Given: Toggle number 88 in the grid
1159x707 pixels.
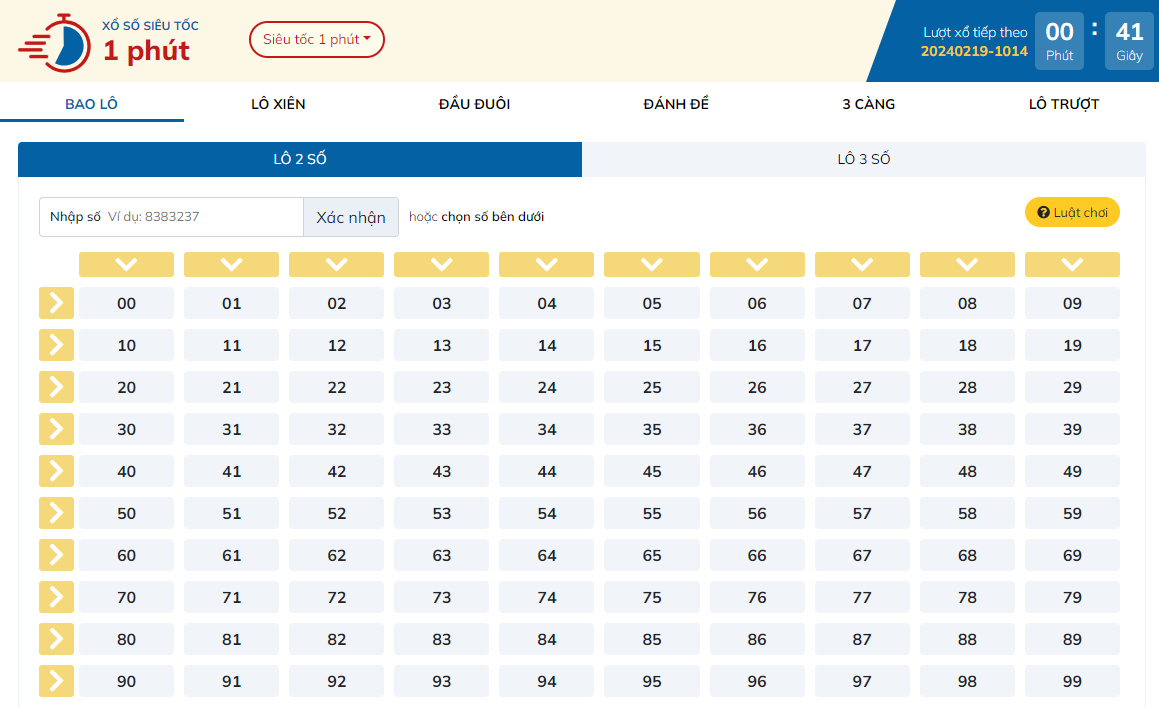Looking at the screenshot, I should pyautogui.click(x=967, y=639).
